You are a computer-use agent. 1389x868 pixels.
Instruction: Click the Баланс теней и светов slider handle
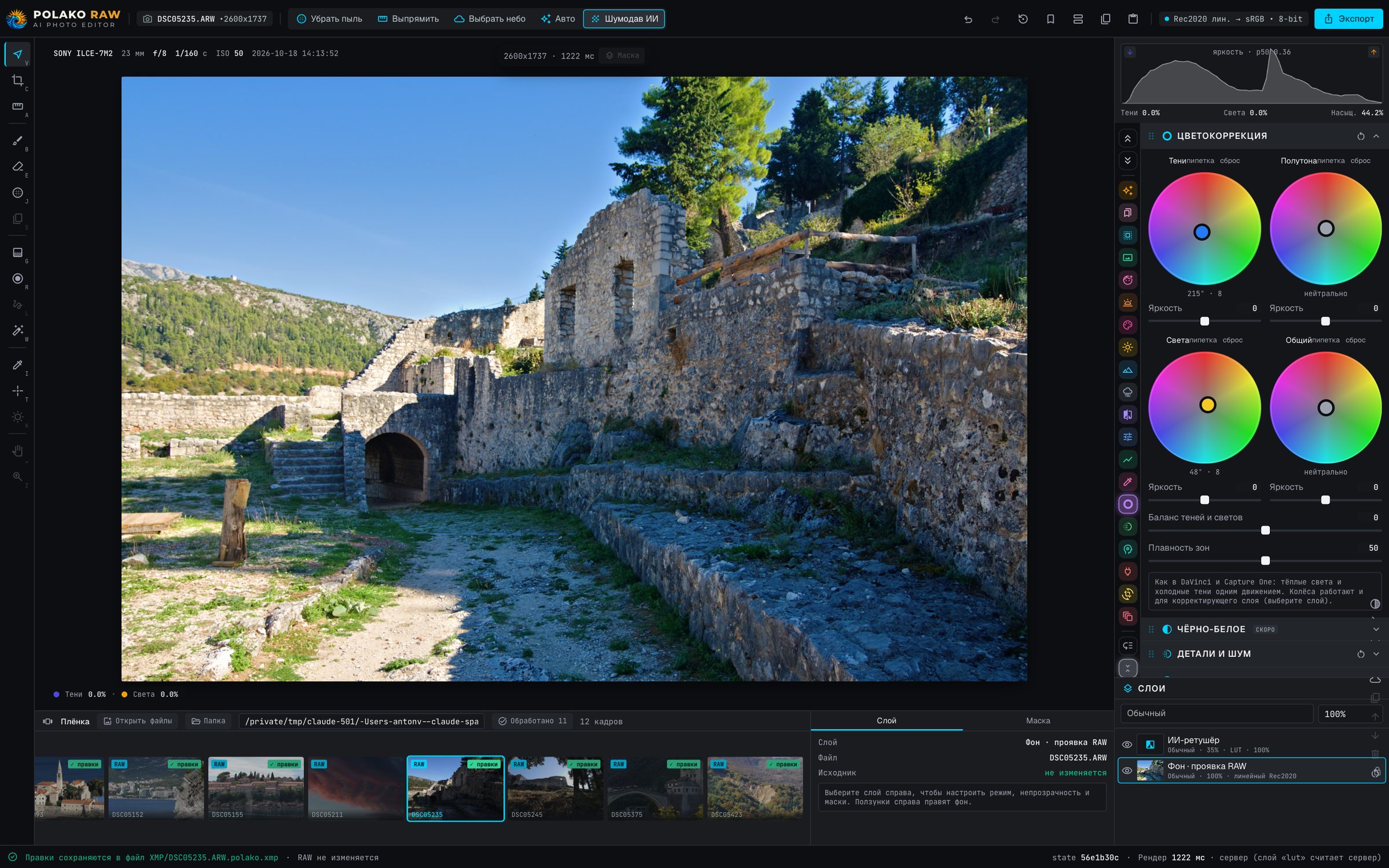(x=1265, y=531)
